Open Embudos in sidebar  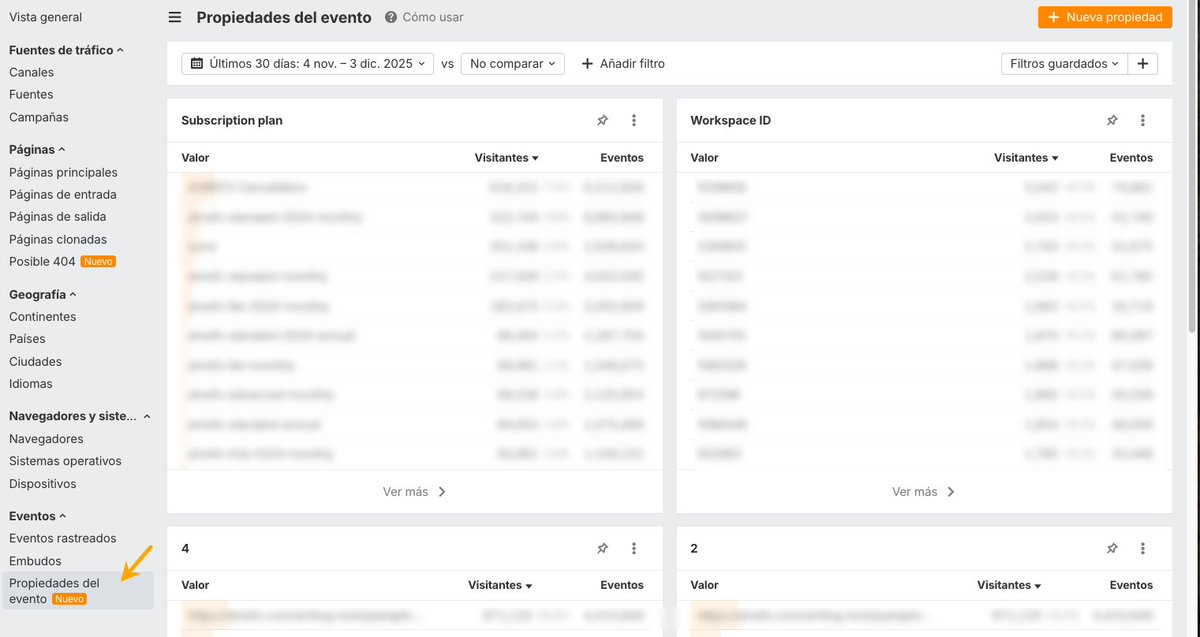point(35,562)
